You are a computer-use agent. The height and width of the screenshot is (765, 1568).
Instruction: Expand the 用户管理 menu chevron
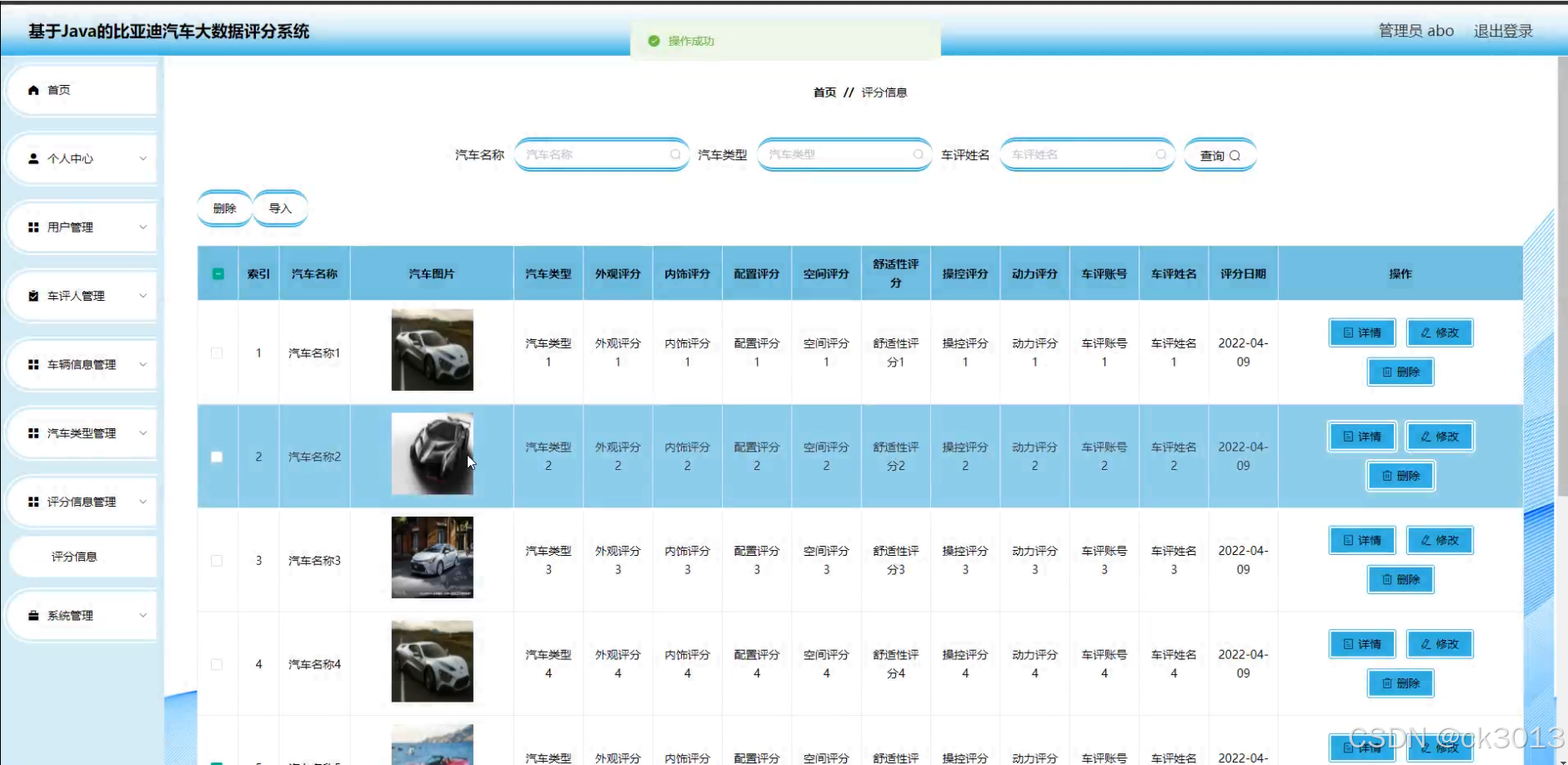coord(143,227)
